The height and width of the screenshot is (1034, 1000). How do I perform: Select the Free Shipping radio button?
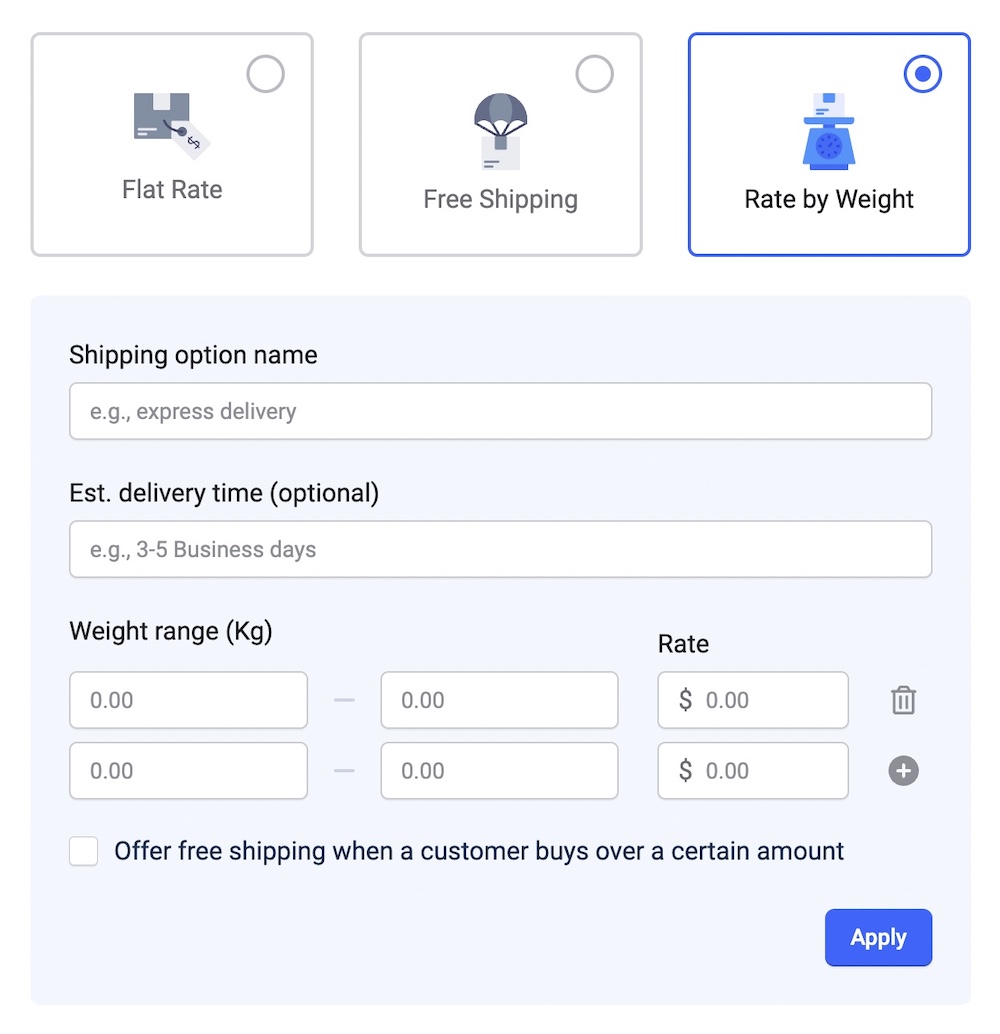(x=595, y=74)
